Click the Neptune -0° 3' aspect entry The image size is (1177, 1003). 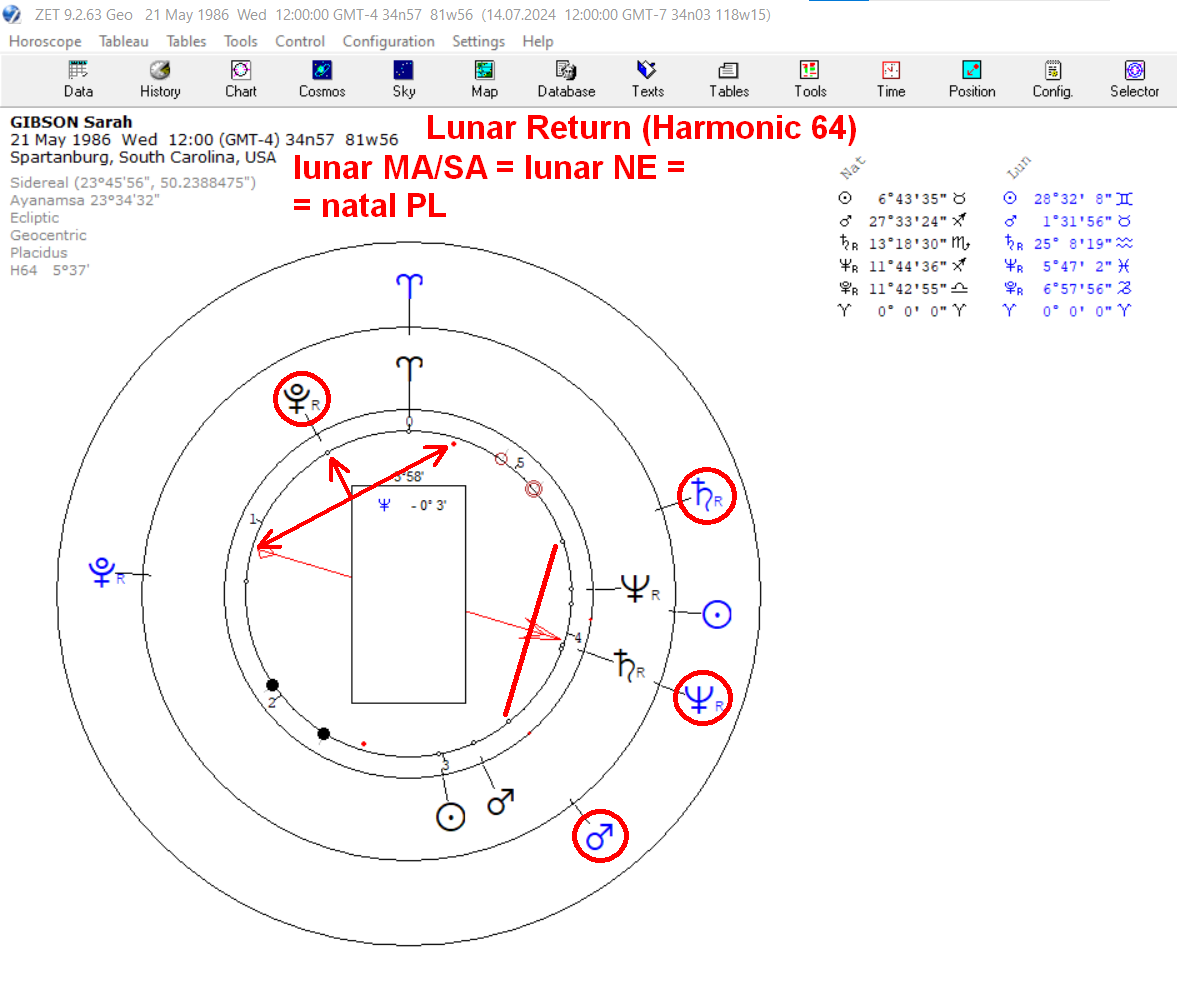pyautogui.click(x=412, y=505)
